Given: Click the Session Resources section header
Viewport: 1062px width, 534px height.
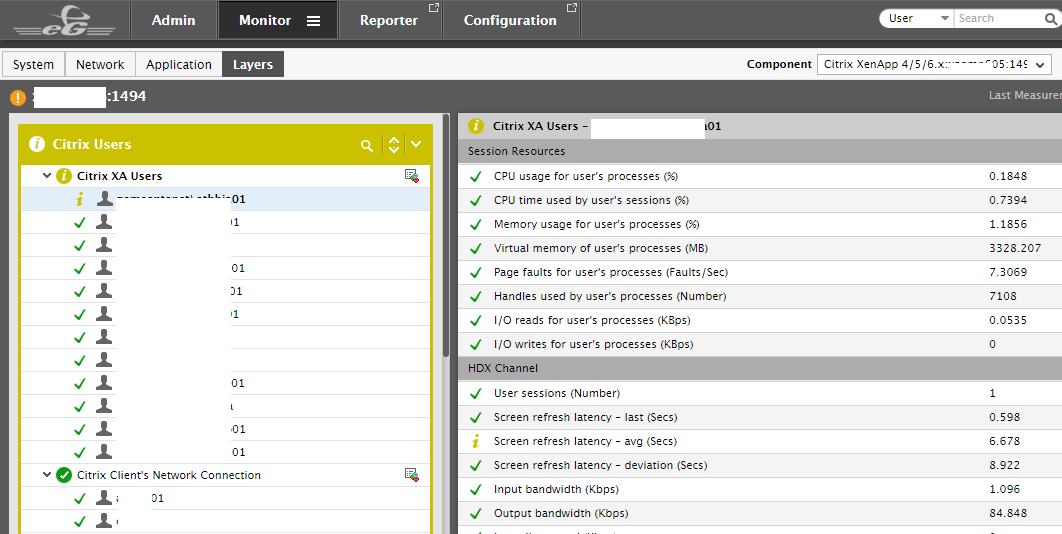Looking at the screenshot, I should pos(760,151).
